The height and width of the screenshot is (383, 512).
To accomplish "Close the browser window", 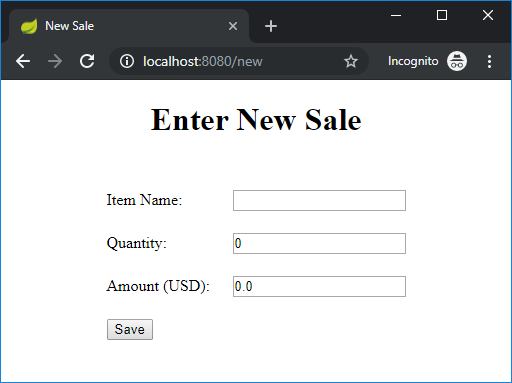I will click(488, 15).
